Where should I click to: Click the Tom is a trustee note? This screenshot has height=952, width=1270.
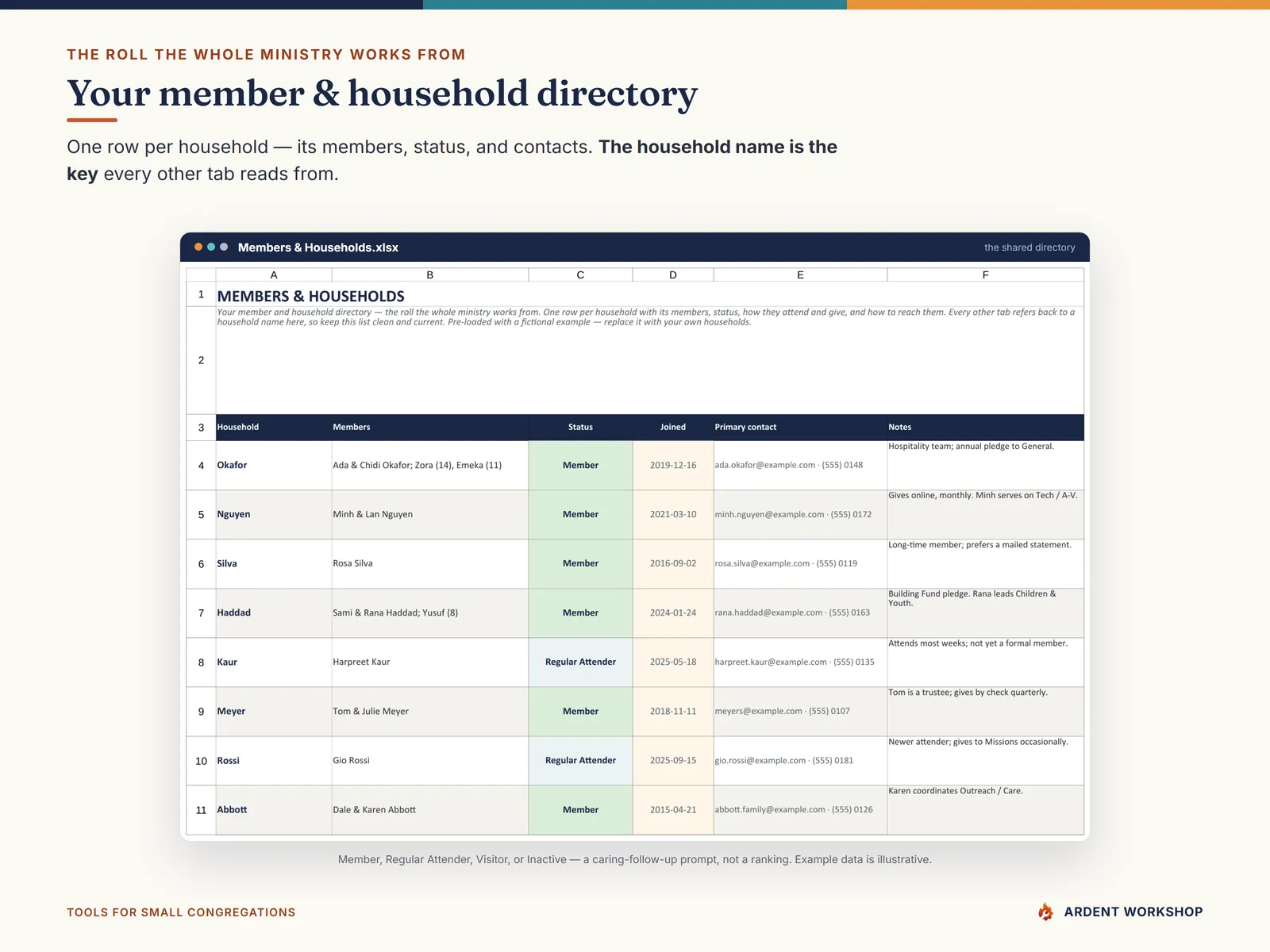(986, 711)
